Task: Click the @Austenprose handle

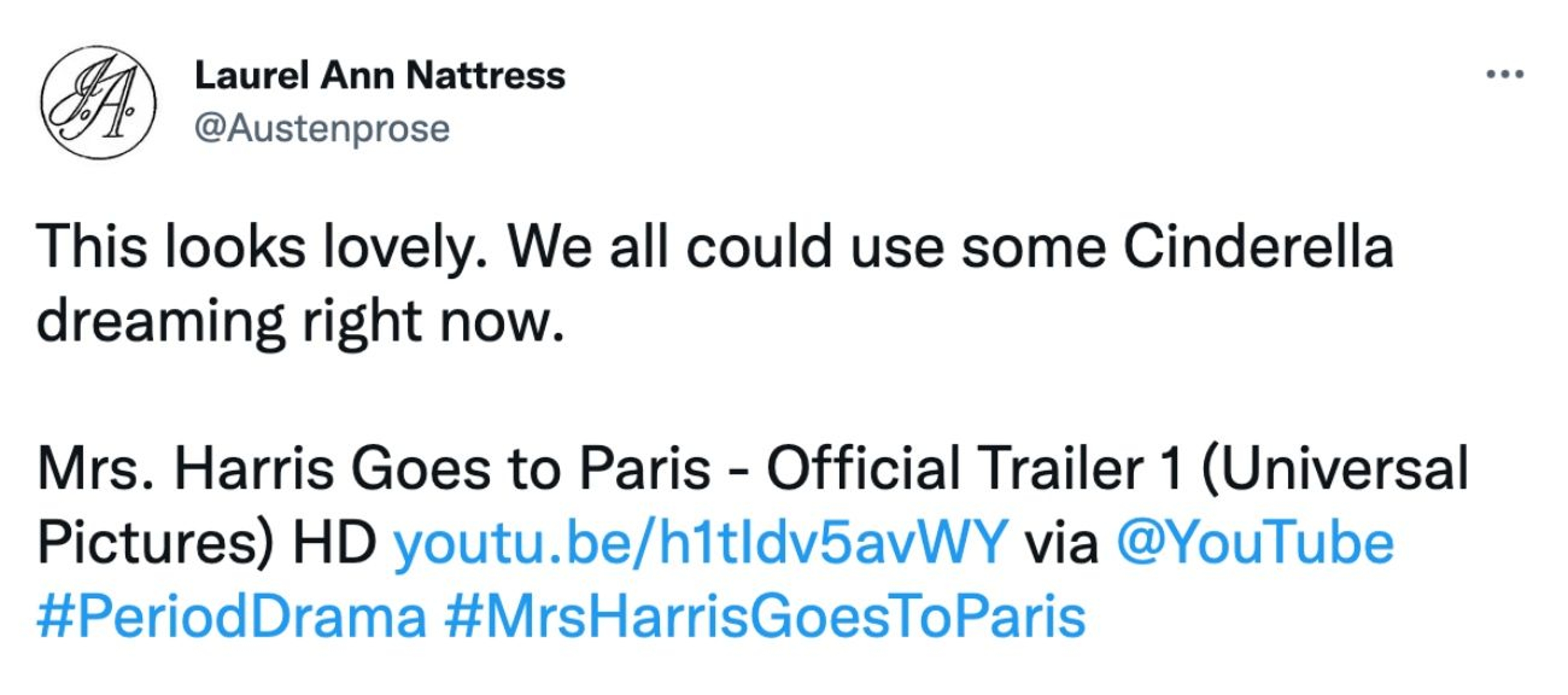Action: coord(322,129)
